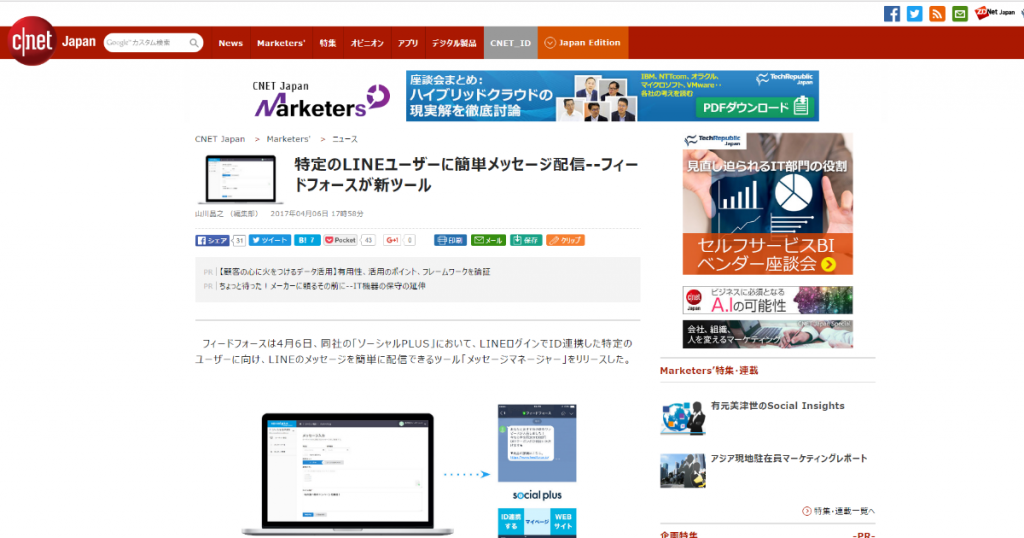This screenshot has height=538, width=1024.
Task: Print the article with 印刷 button
Action: pos(451,240)
